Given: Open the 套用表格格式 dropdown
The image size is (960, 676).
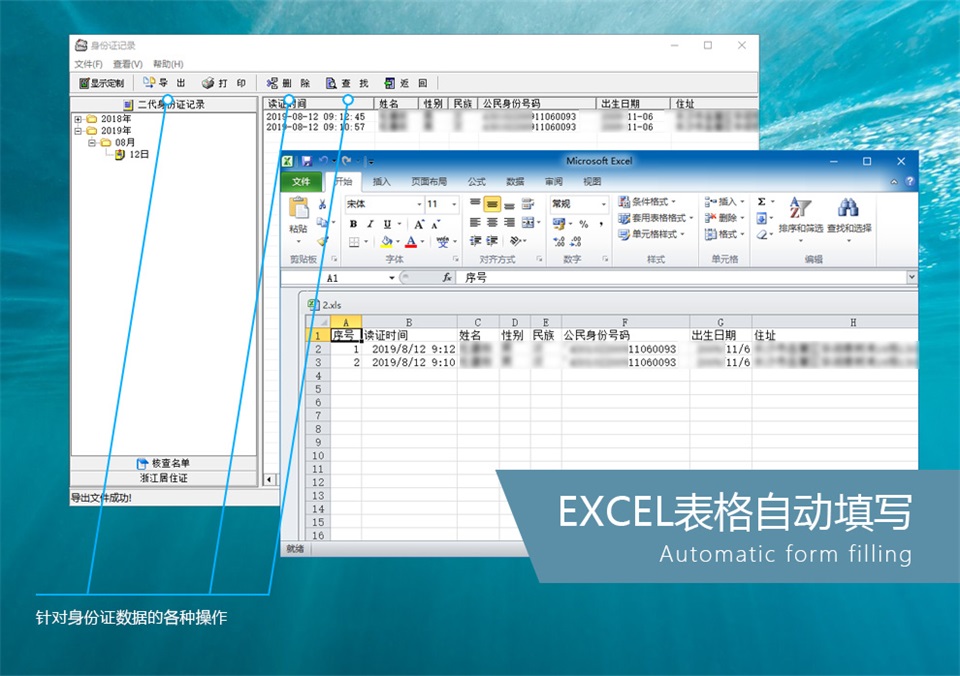Looking at the screenshot, I should pos(656,218).
